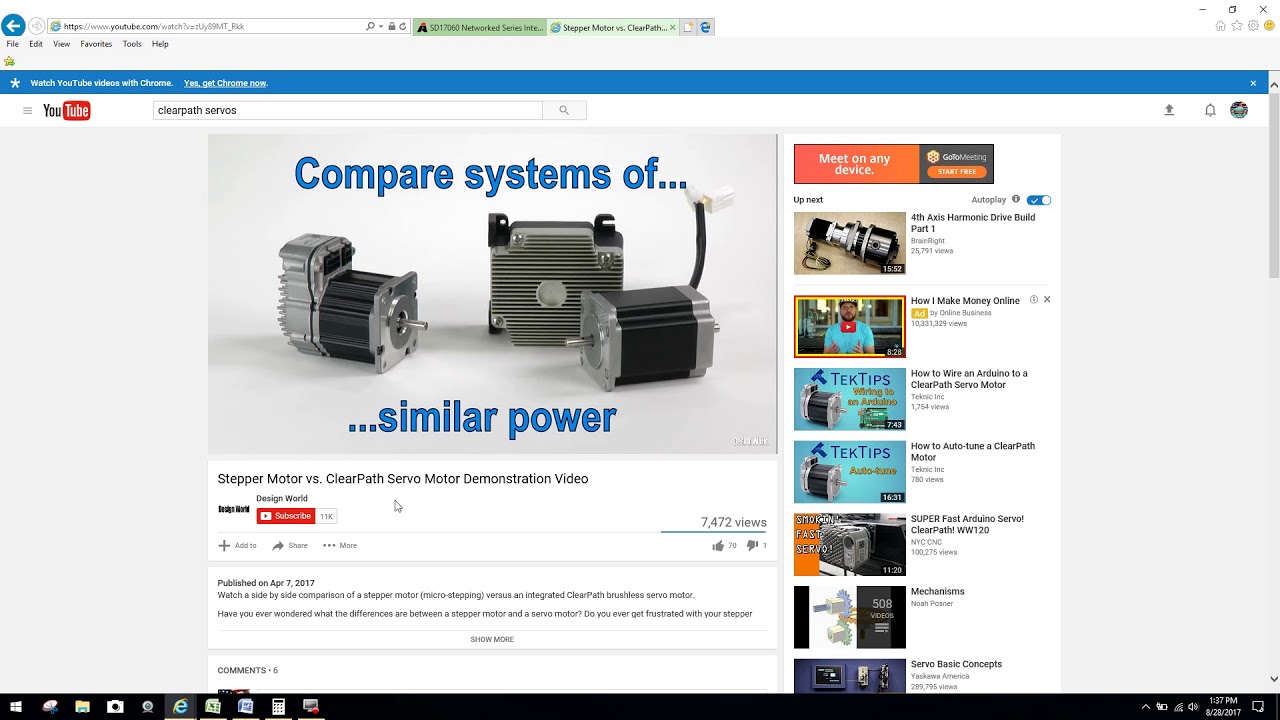
Task: Click the address bar magnifier search icon
Action: click(370, 27)
